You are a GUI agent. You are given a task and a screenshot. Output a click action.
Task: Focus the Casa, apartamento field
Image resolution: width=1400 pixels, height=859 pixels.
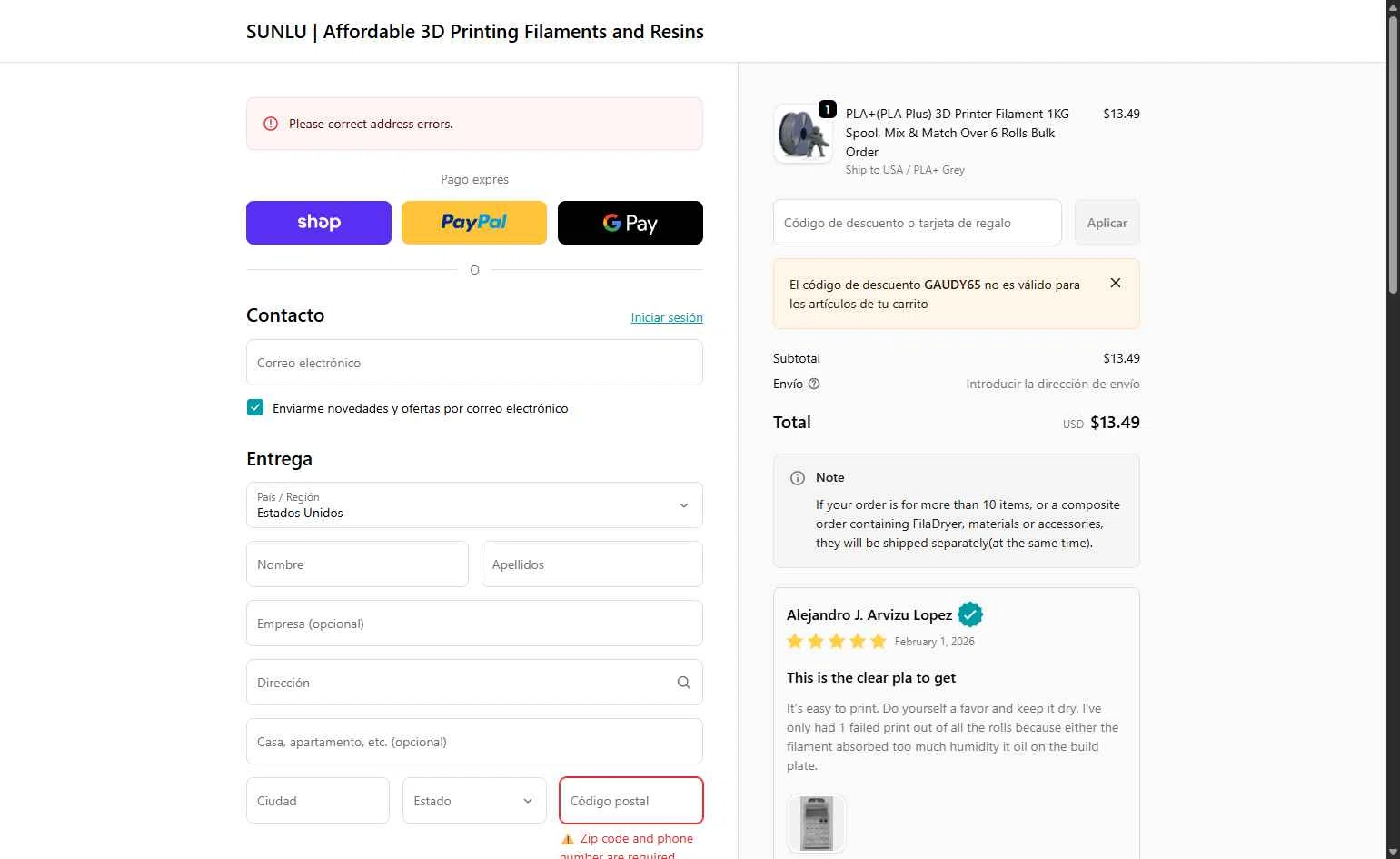(474, 742)
